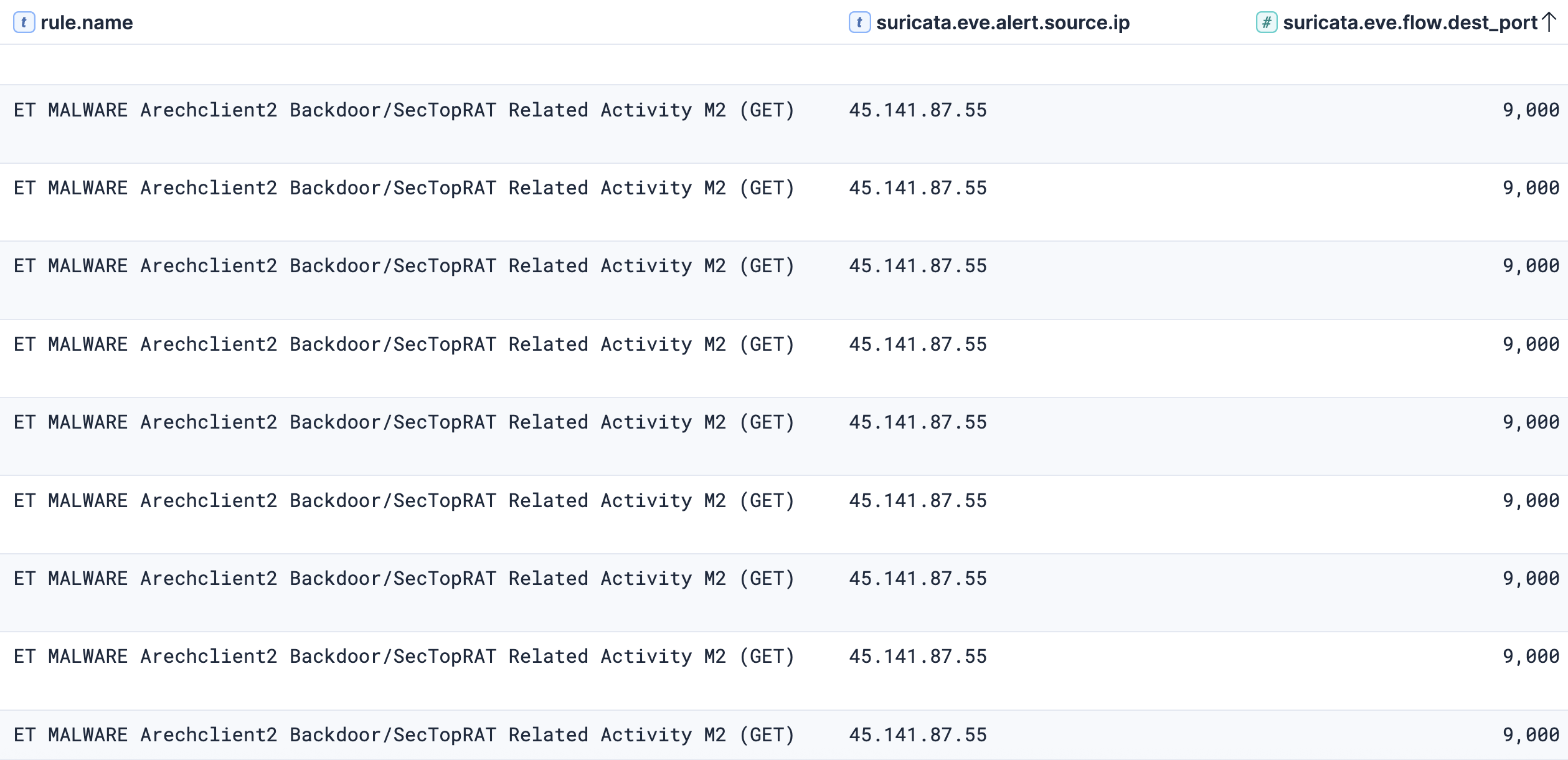
Task: Select the first row's dest port 9,000
Action: [x=1531, y=110]
